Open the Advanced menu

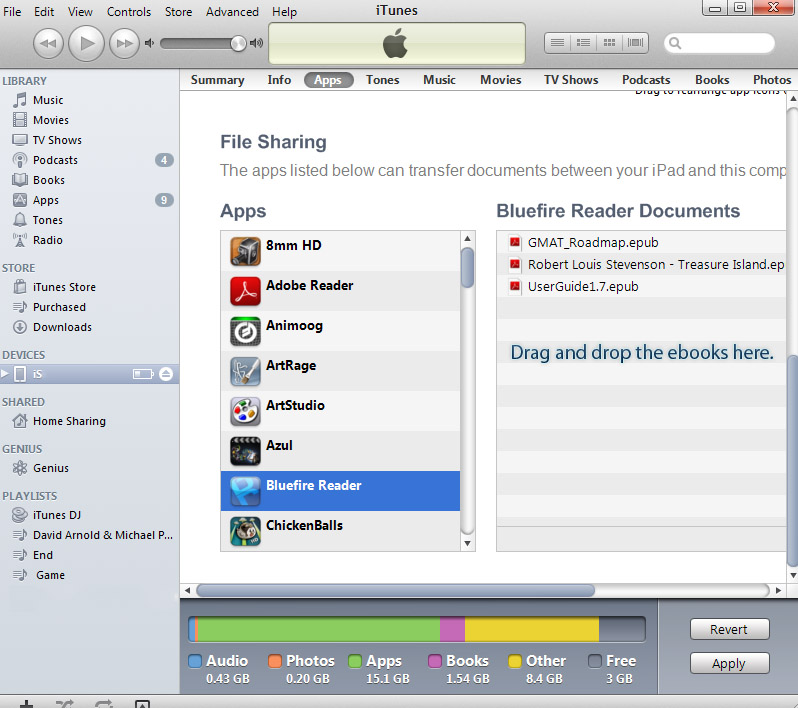tap(232, 11)
